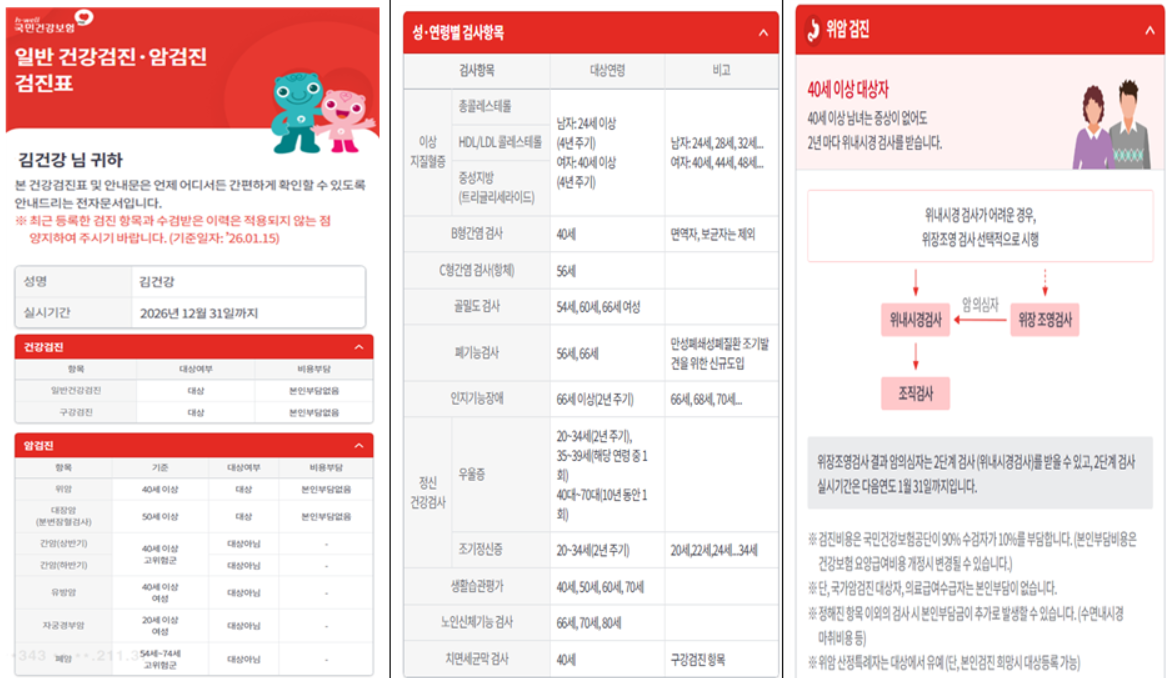Select the 조직검사 flowchart box
Screen dimensions: 1171x678
tap(915, 393)
